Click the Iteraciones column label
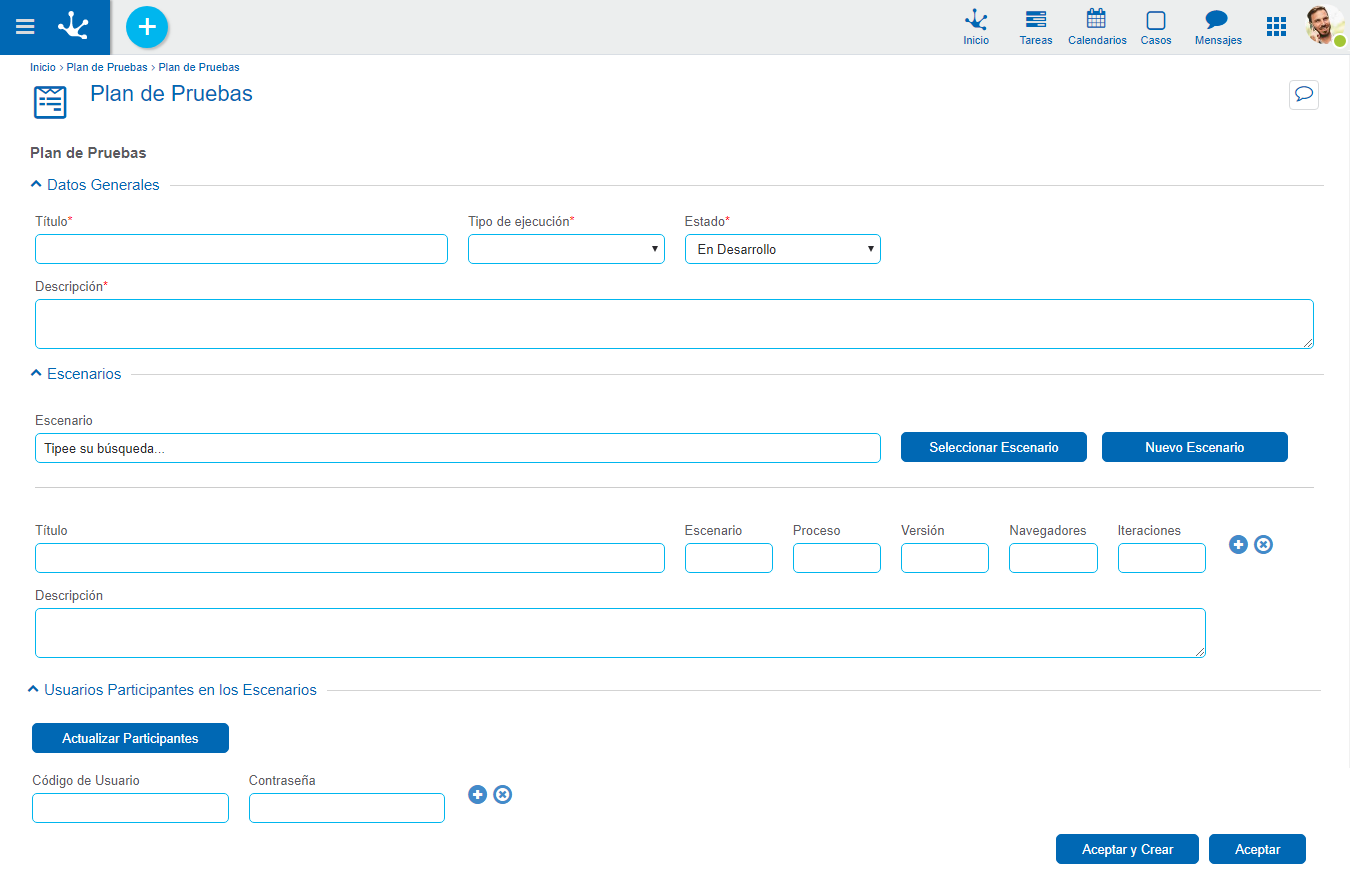The height and width of the screenshot is (885, 1350). coord(1149,531)
